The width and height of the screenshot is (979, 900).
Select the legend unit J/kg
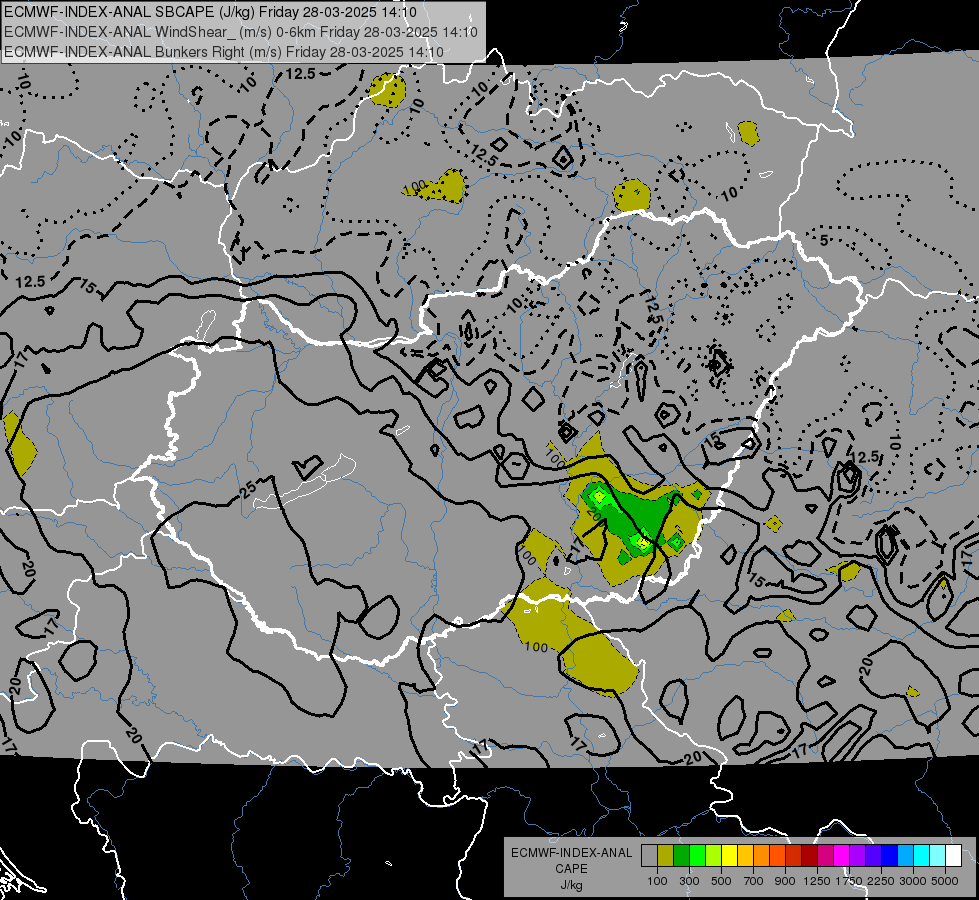tap(571, 885)
